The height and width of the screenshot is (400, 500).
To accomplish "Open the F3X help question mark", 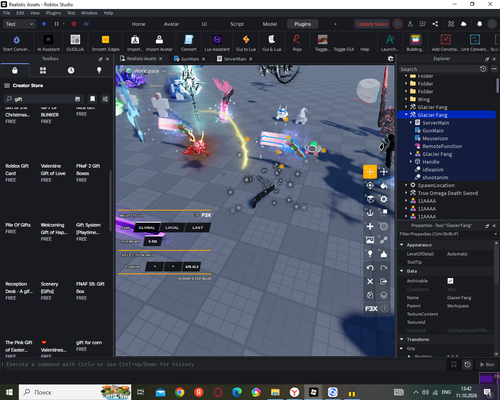I will (385, 309).
